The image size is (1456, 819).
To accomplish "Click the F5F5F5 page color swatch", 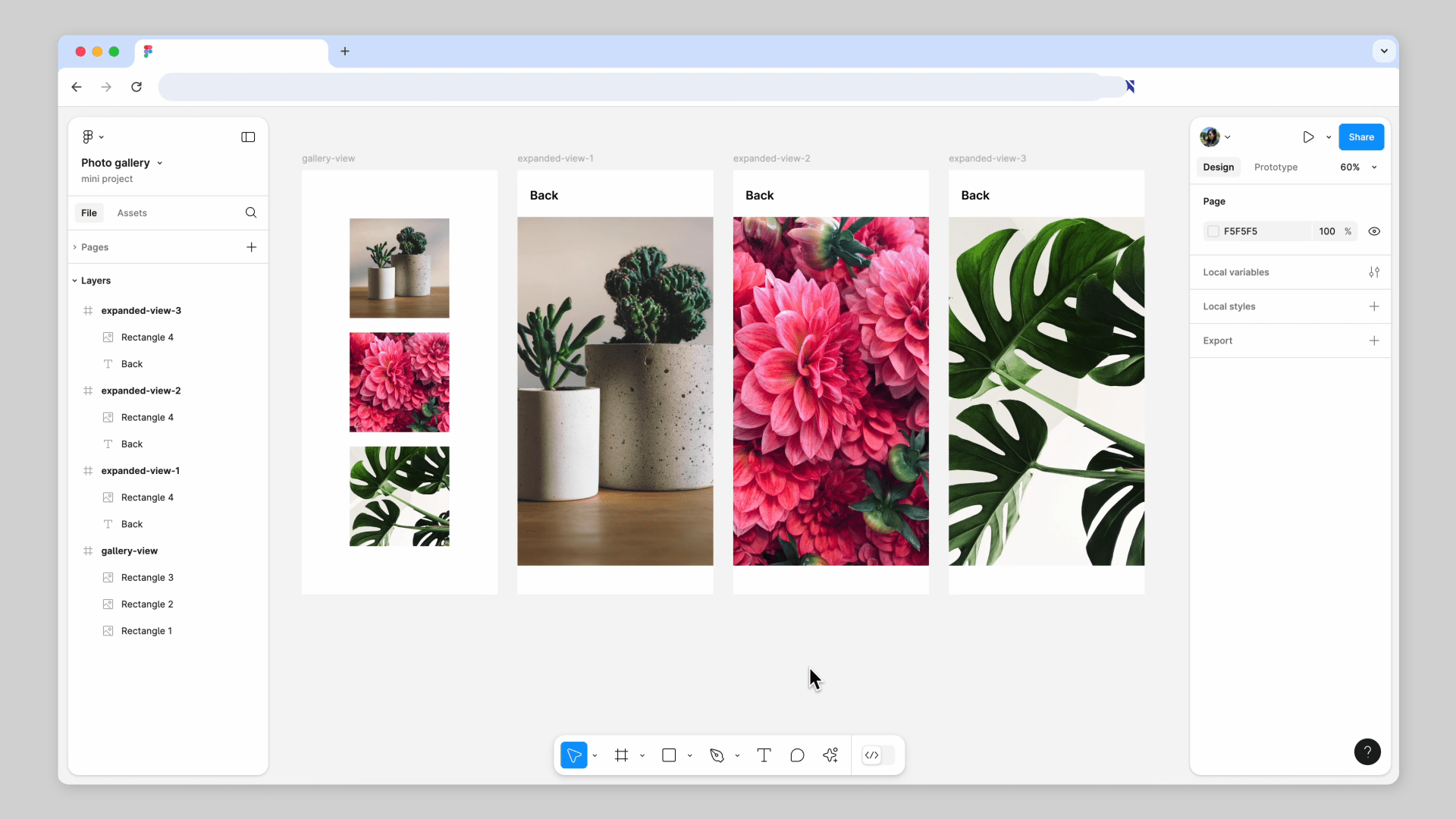I will pyautogui.click(x=1213, y=231).
